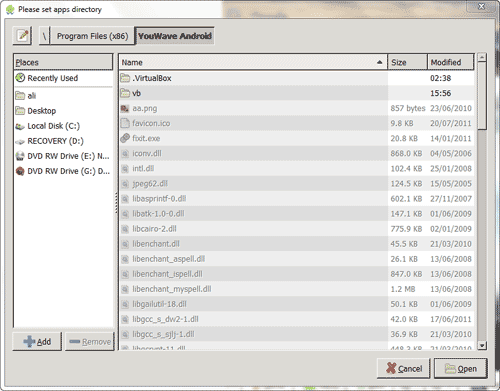Click the libatk-1.0-0.dll file icon
The image size is (500, 391).
tap(125, 214)
